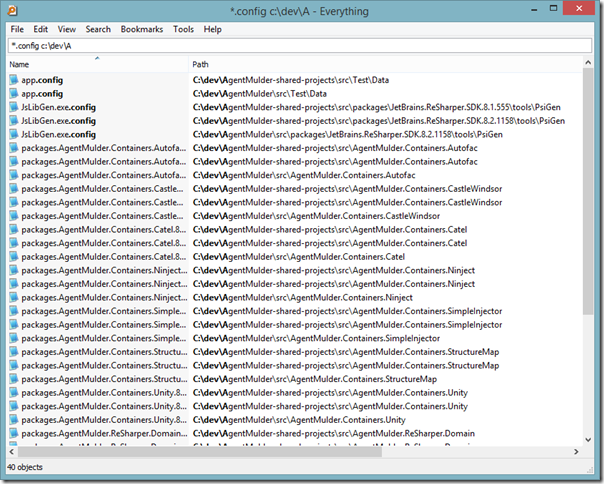The image size is (604, 484).
Task: Click path C:\dev\AgentMulder\src\AgentMulder.Containers.CastleWindsor
Action: click(x=316, y=216)
